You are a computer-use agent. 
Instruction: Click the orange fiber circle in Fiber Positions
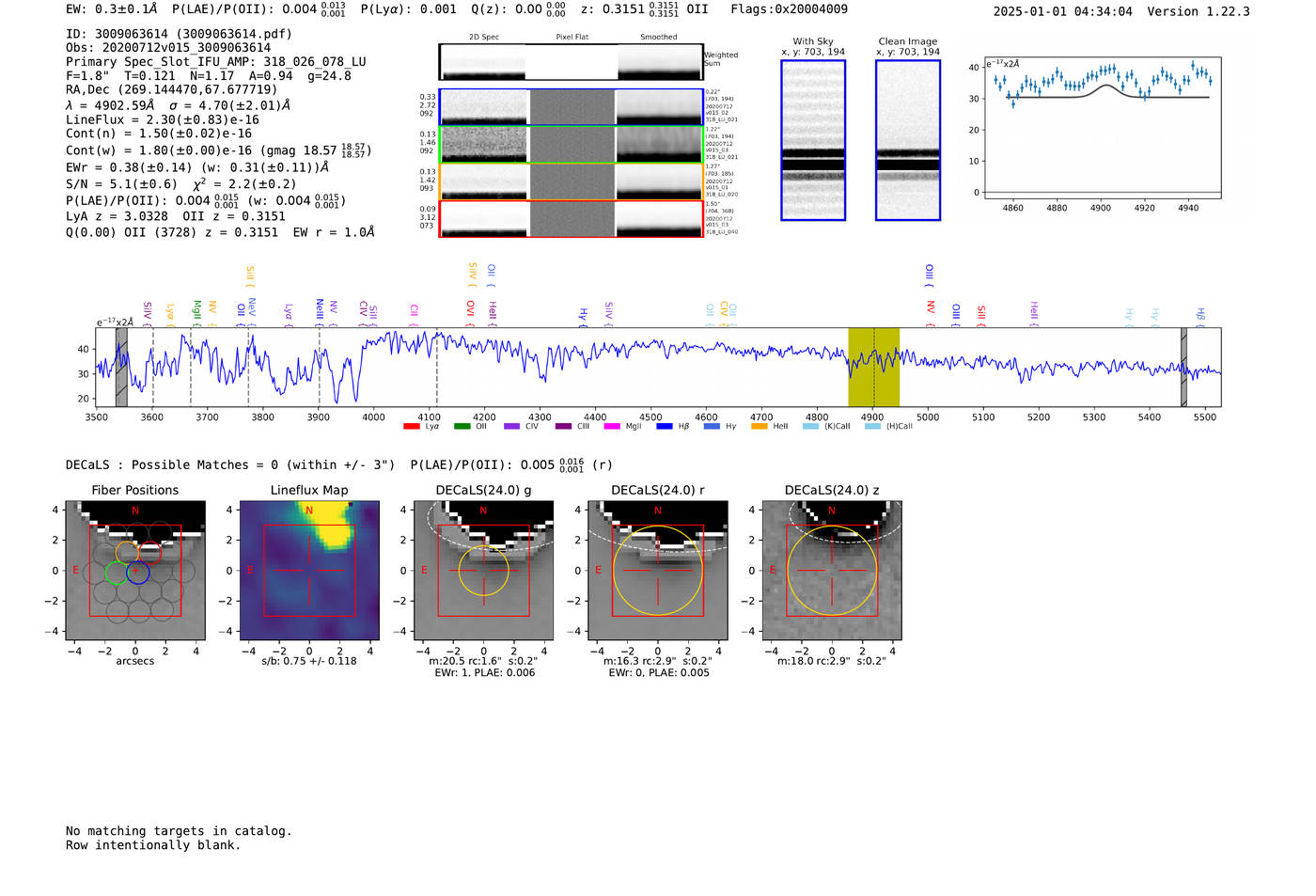point(127,553)
